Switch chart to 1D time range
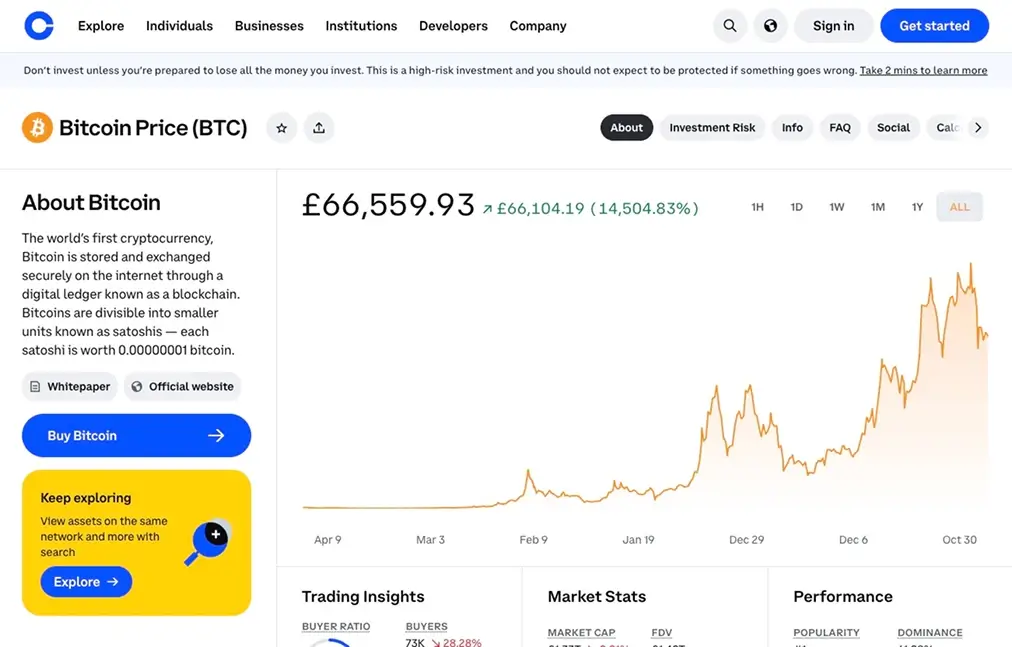Image resolution: width=1012 pixels, height=647 pixels. click(x=796, y=207)
